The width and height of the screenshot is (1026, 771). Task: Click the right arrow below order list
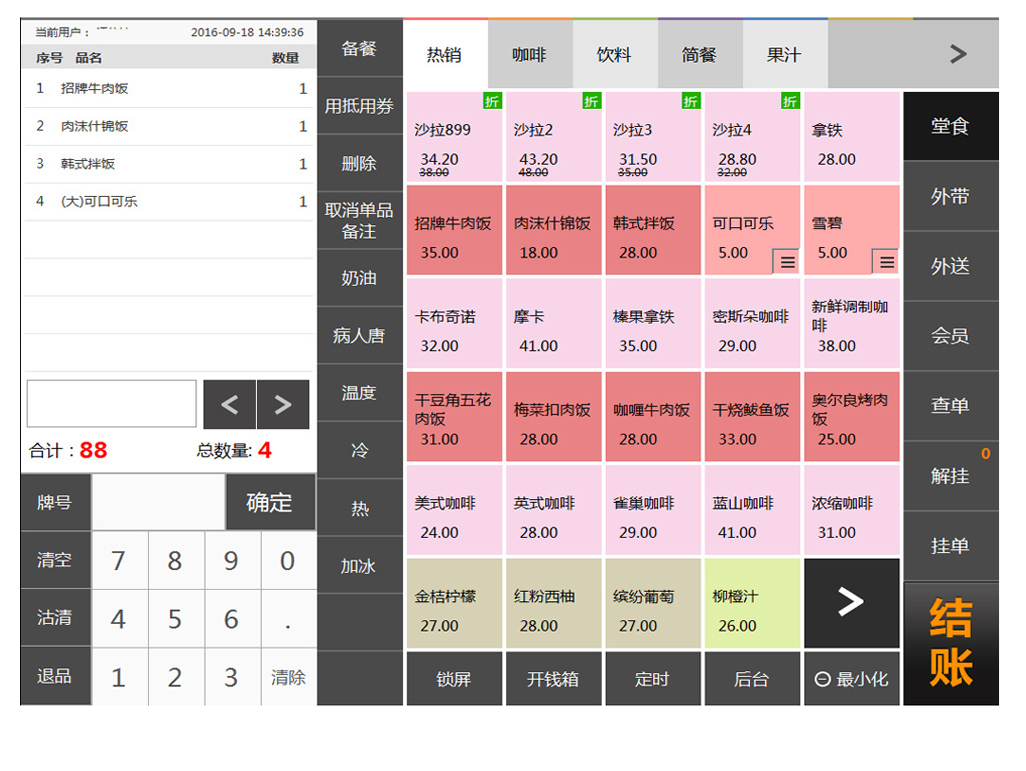(283, 404)
